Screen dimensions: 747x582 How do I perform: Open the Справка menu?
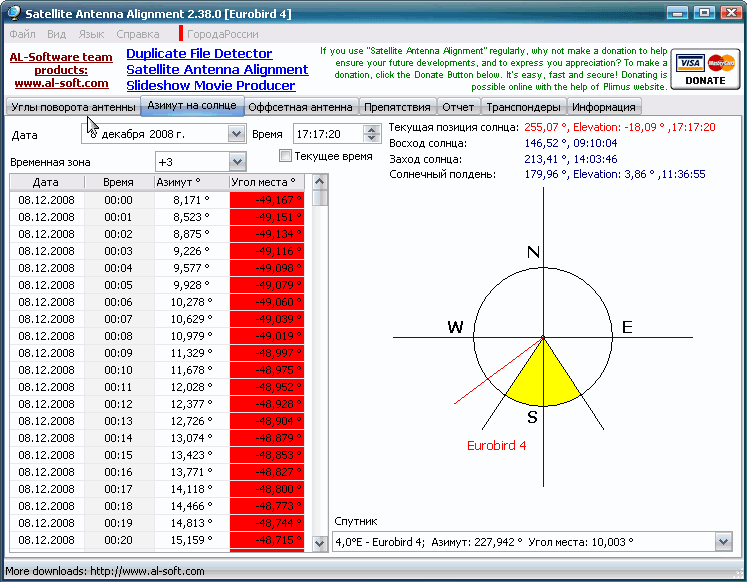coord(138,34)
